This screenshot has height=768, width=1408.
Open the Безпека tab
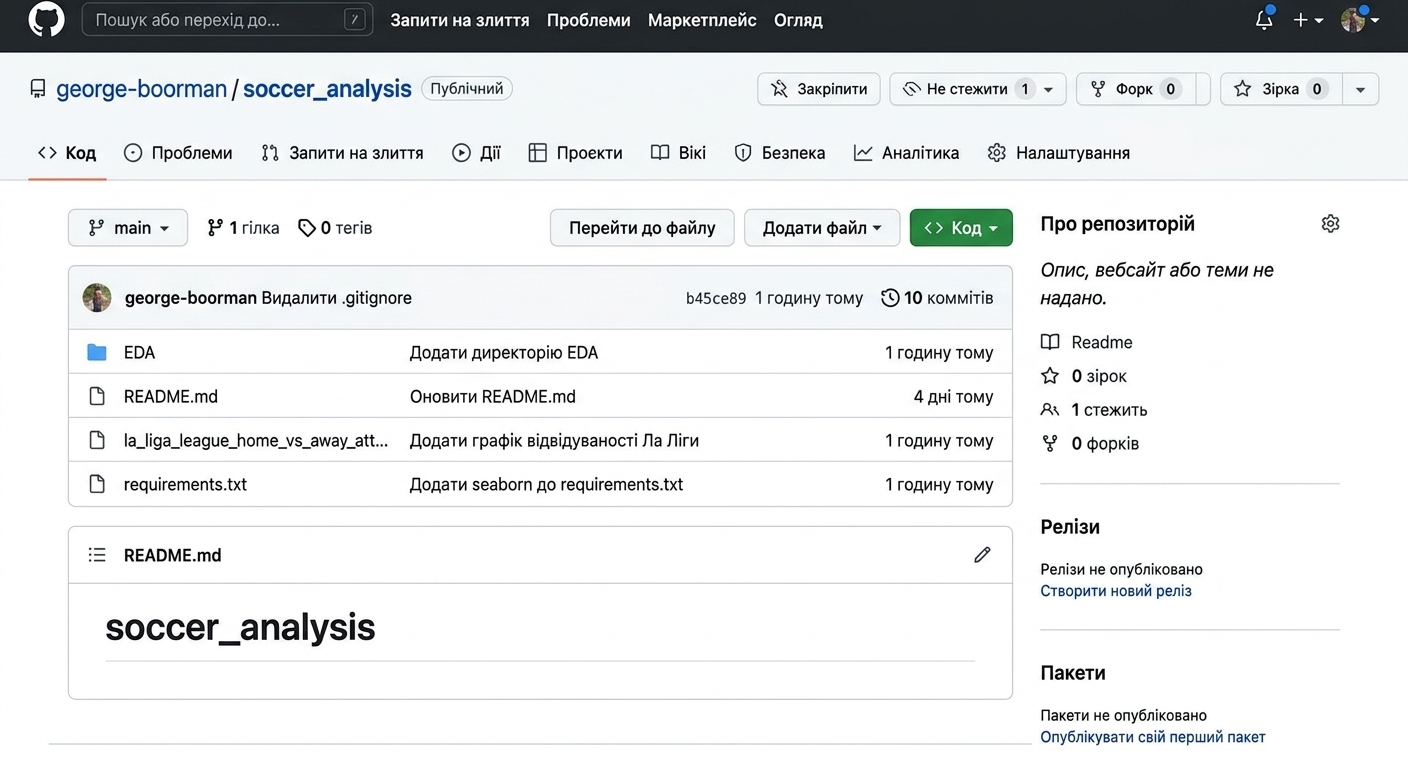coord(779,153)
